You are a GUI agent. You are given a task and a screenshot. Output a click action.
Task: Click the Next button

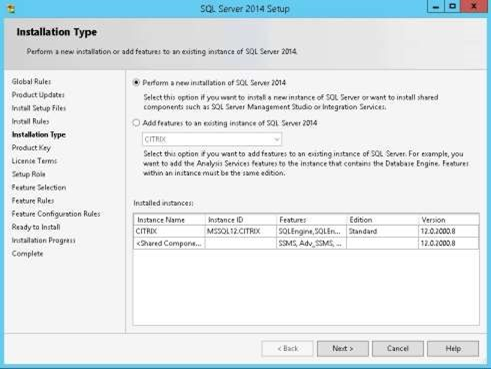coord(343,348)
